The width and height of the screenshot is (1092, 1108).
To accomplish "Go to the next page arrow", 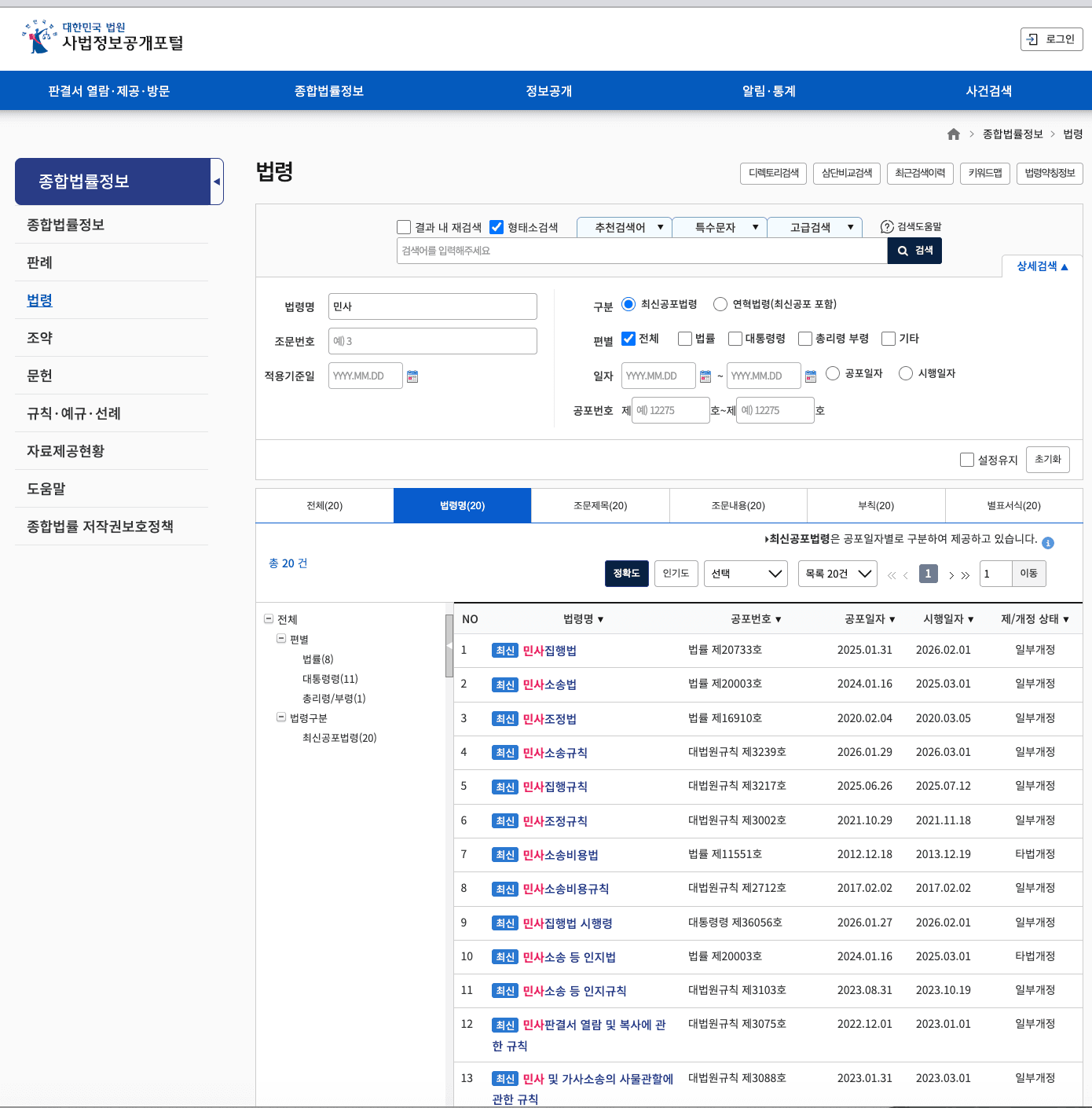I will (x=951, y=575).
